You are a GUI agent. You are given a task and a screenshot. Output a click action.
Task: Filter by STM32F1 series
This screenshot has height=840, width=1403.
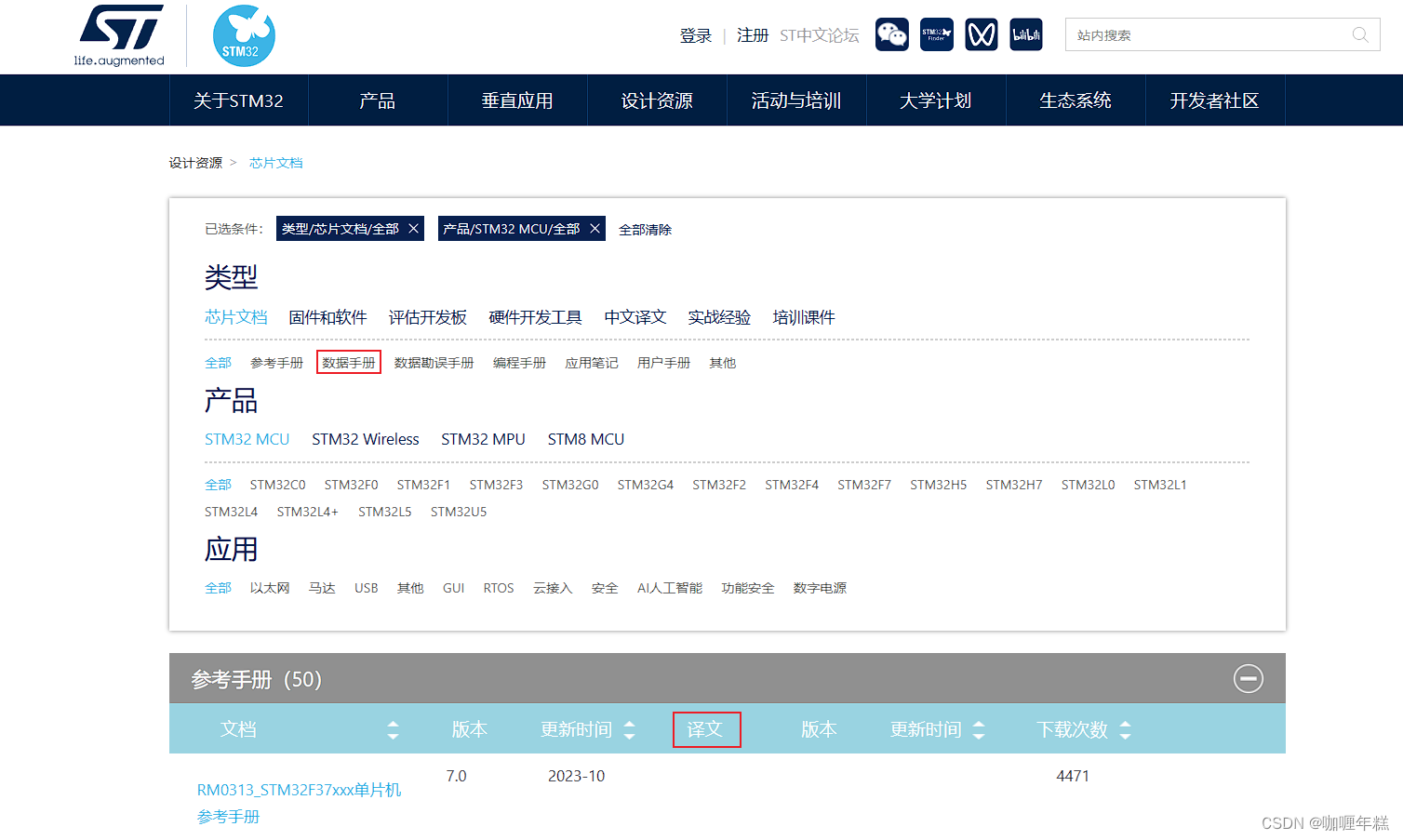click(423, 485)
